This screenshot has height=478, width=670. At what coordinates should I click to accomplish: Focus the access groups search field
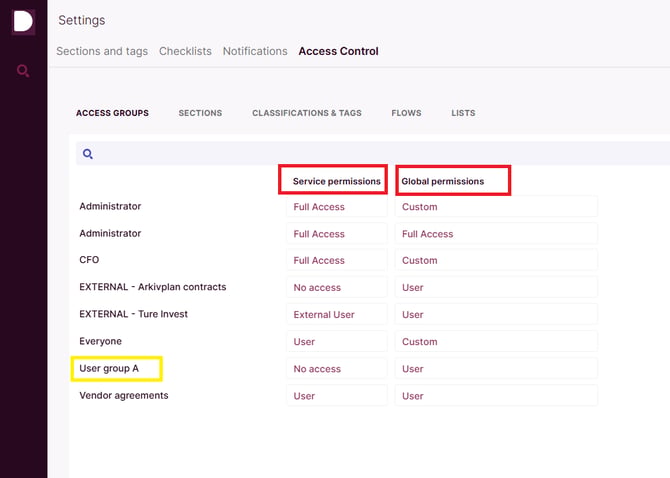click(x=373, y=153)
